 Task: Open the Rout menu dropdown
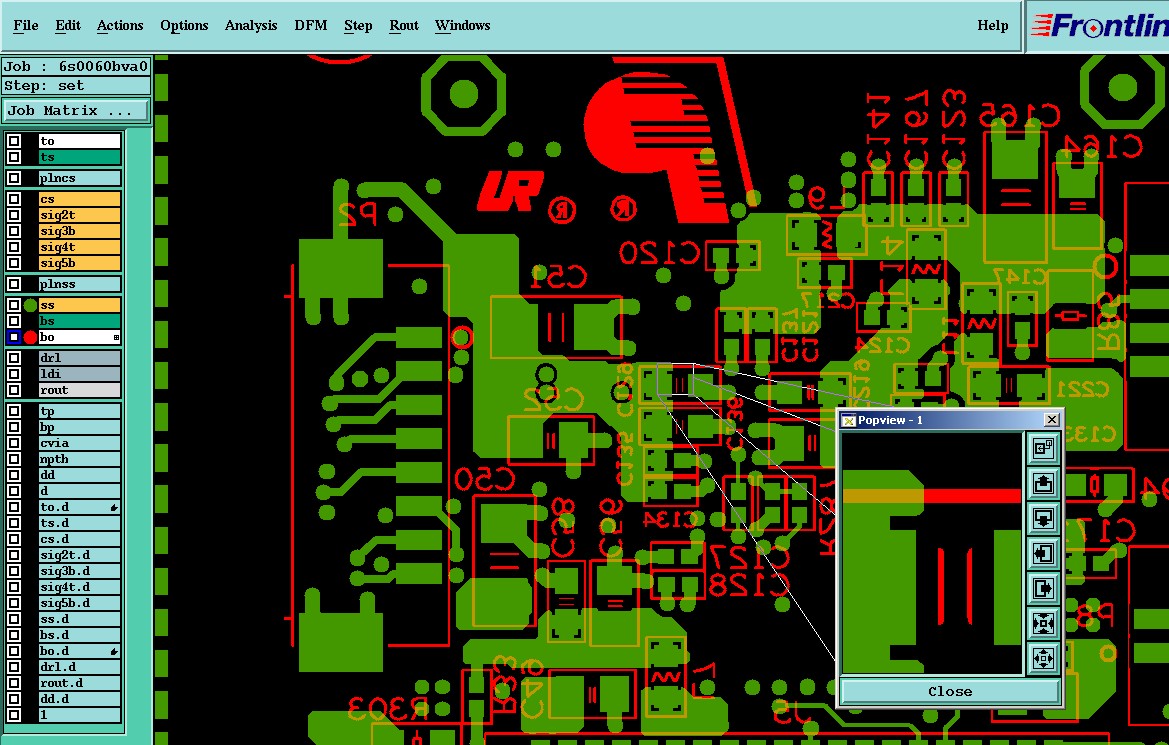[x=404, y=25]
